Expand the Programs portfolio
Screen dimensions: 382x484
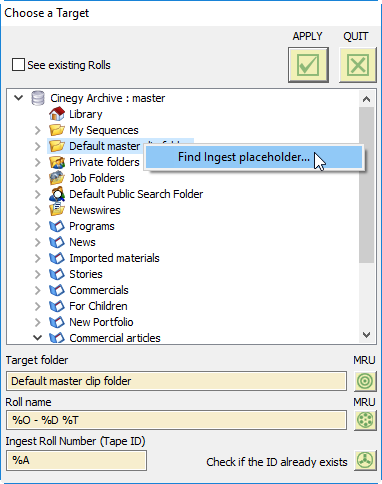click(38, 226)
